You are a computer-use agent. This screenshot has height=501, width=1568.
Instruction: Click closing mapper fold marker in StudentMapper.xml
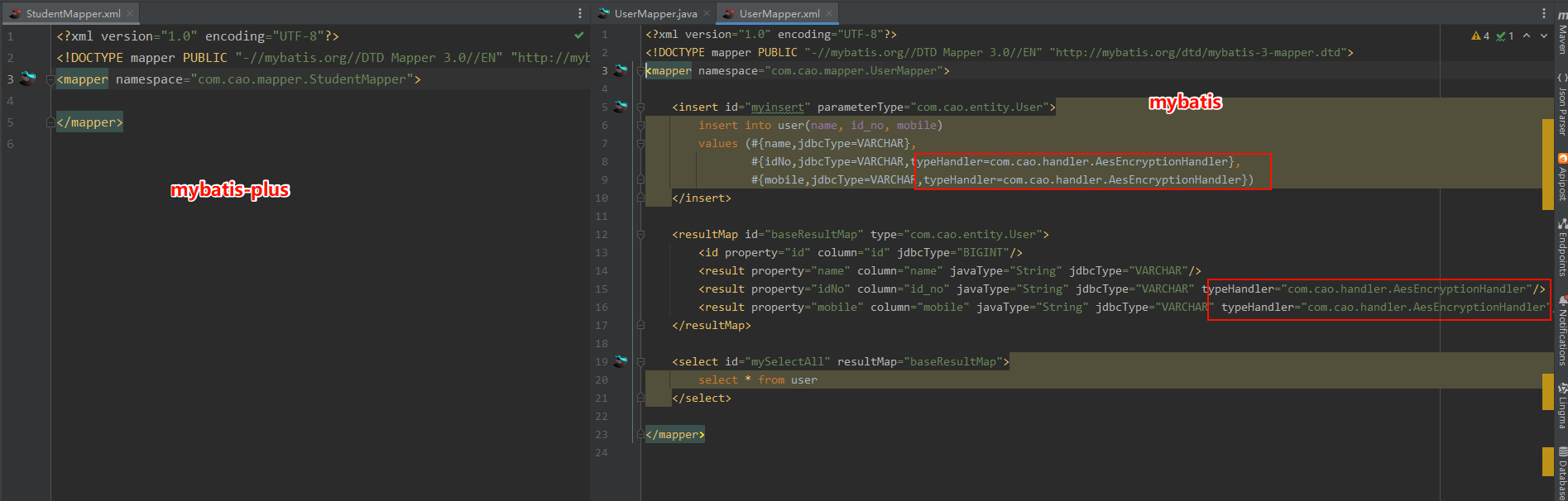50,122
